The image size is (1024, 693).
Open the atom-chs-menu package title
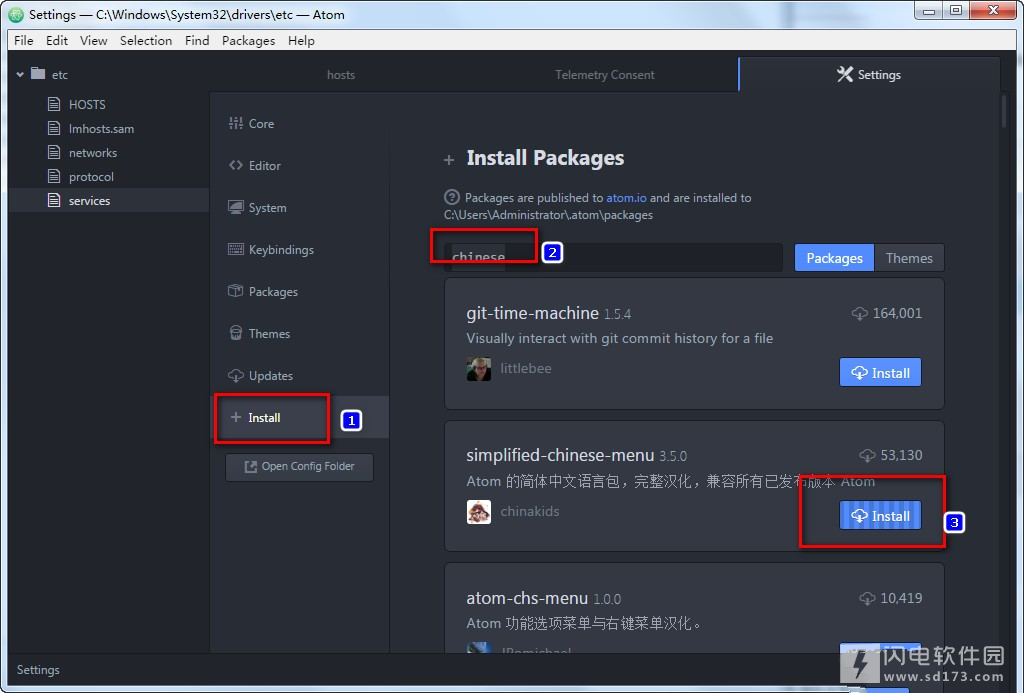click(527, 598)
